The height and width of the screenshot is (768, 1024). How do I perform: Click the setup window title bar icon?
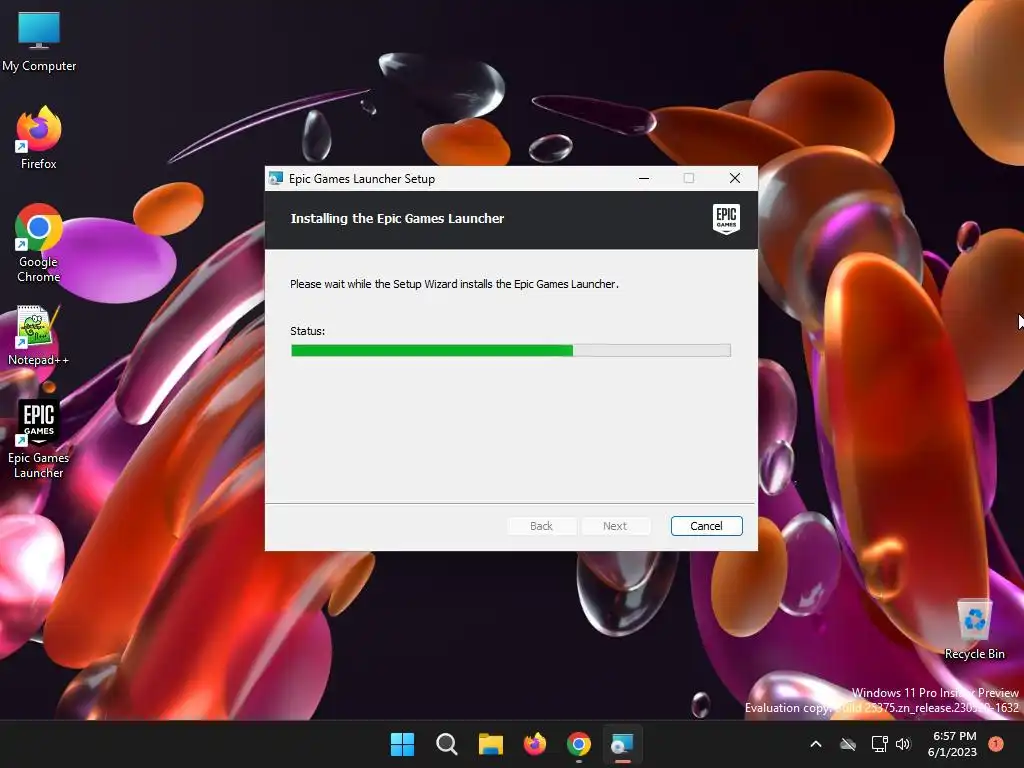(x=276, y=178)
